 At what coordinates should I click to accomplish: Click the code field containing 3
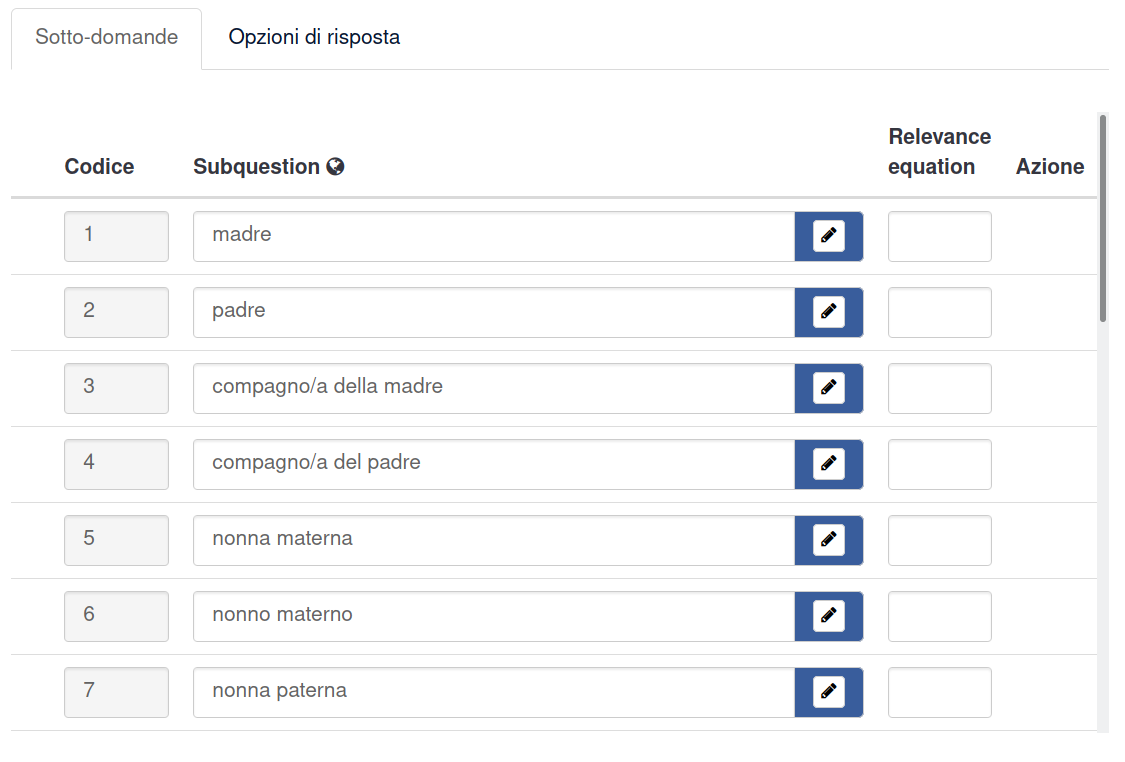coord(116,388)
